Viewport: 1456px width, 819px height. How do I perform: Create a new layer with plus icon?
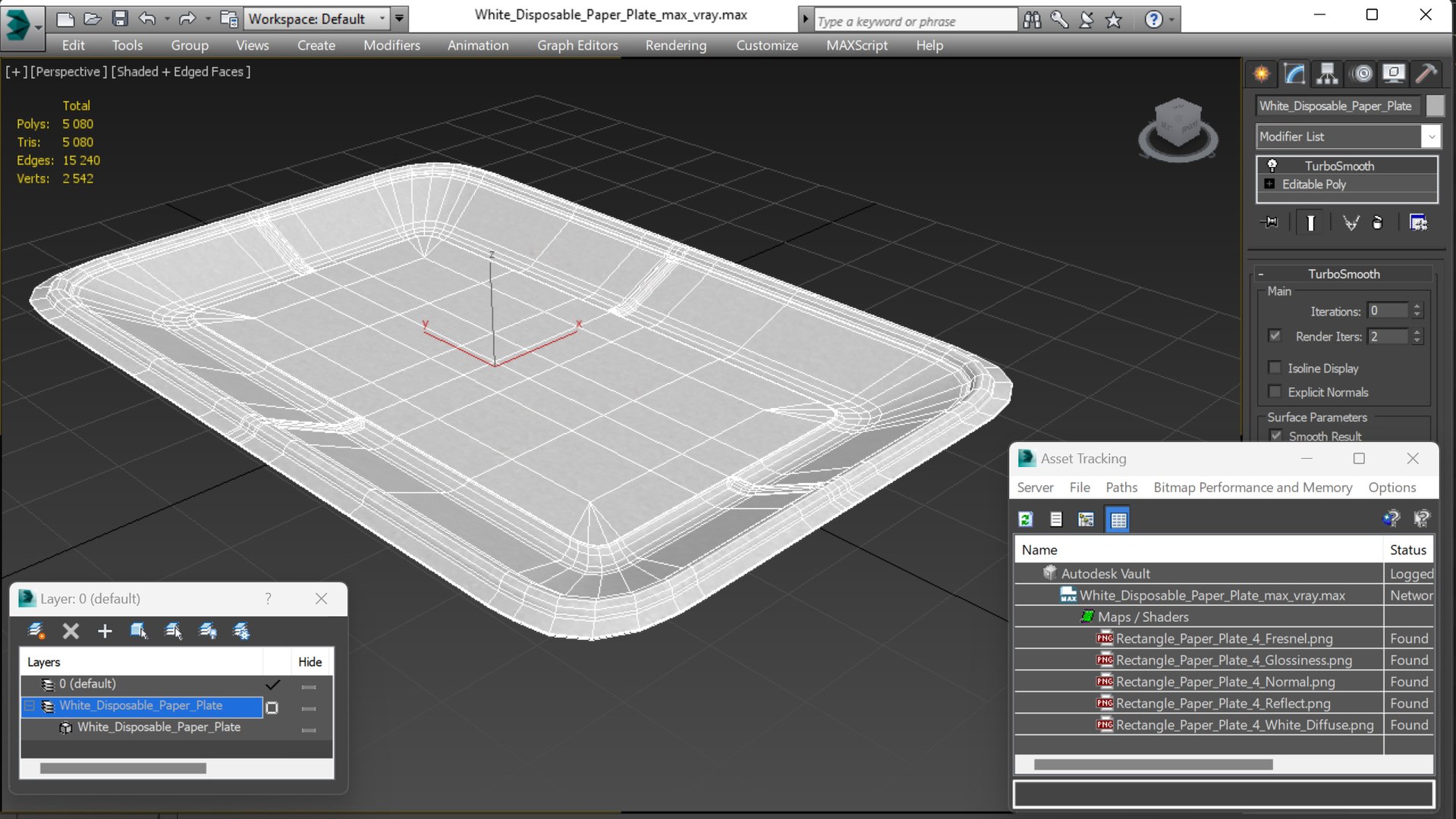pyautogui.click(x=105, y=631)
